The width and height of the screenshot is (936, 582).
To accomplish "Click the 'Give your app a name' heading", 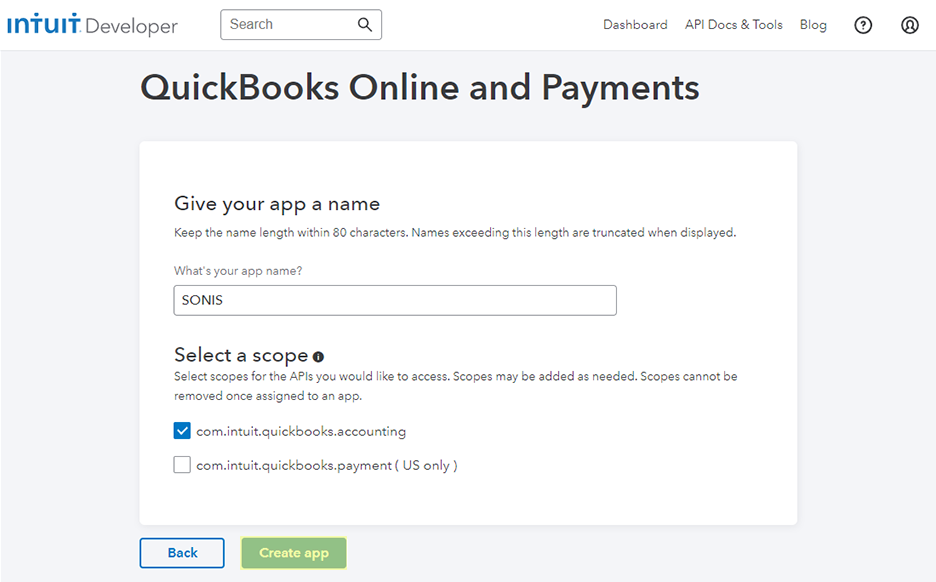I will (277, 204).
